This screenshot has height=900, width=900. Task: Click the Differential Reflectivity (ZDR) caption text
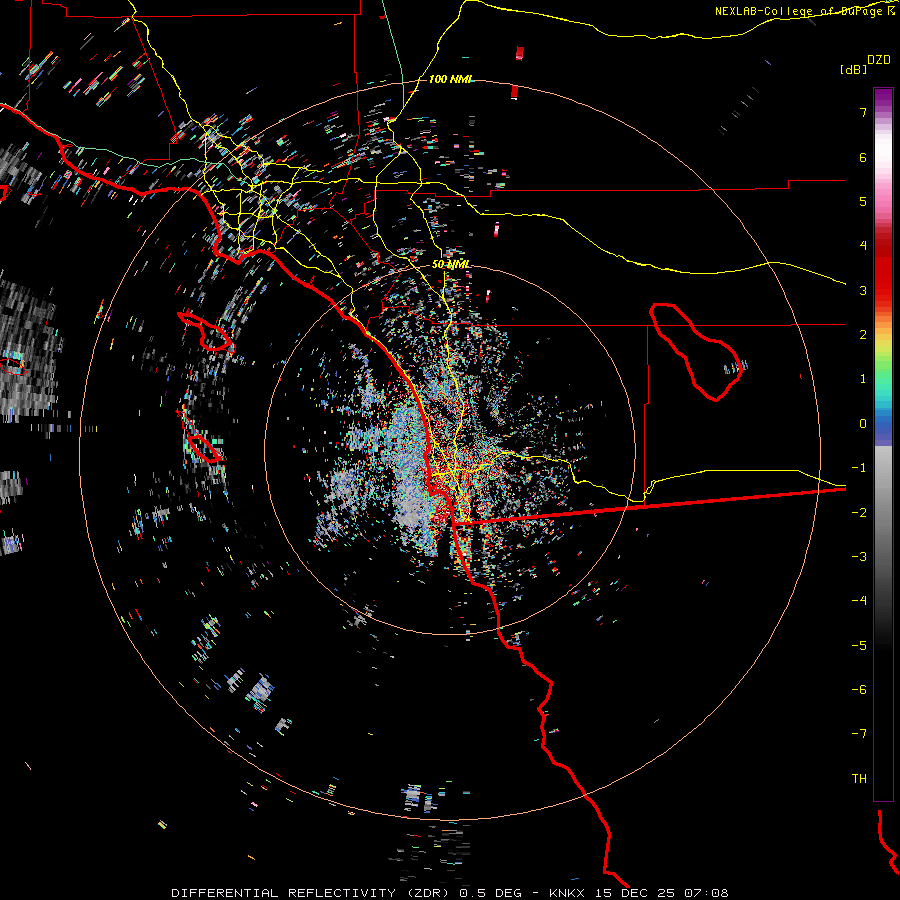point(312,893)
